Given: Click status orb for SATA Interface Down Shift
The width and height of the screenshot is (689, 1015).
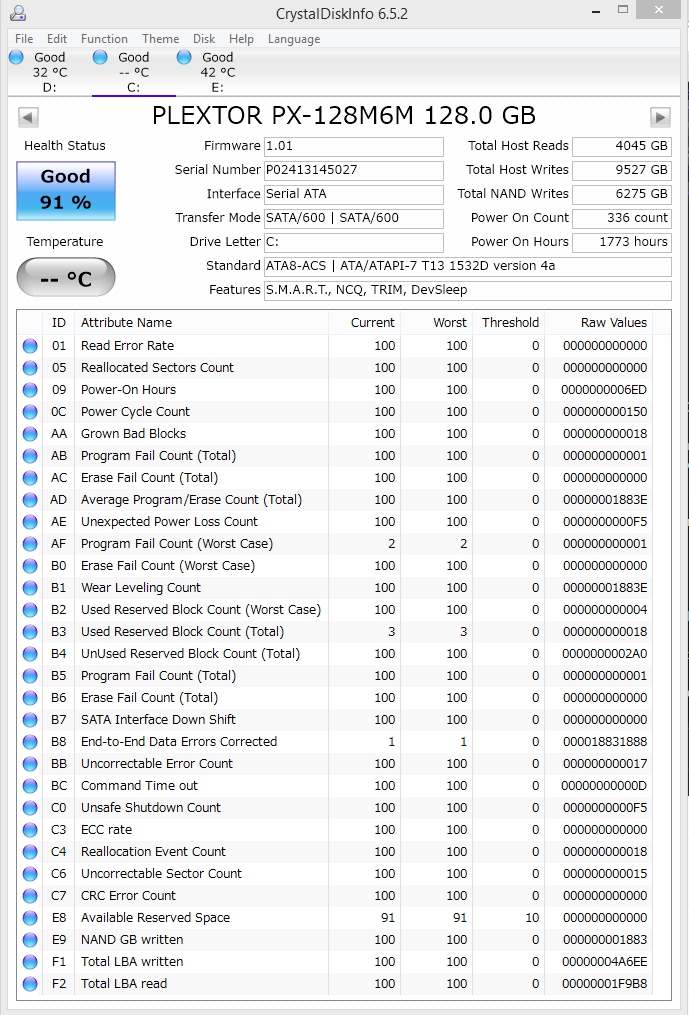Looking at the screenshot, I should click(x=30, y=720).
